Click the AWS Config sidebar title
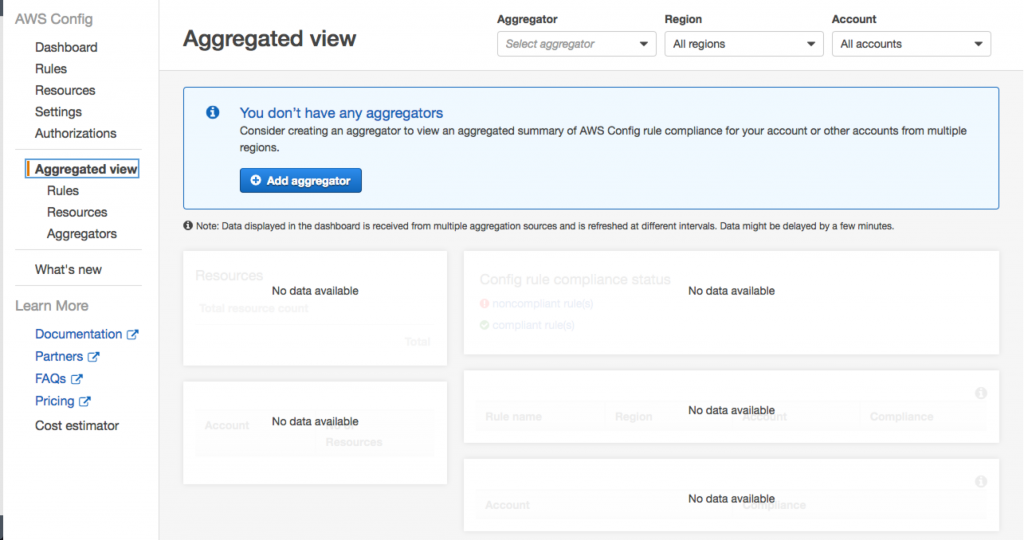Image resolution: width=1024 pixels, height=540 pixels. (x=54, y=19)
